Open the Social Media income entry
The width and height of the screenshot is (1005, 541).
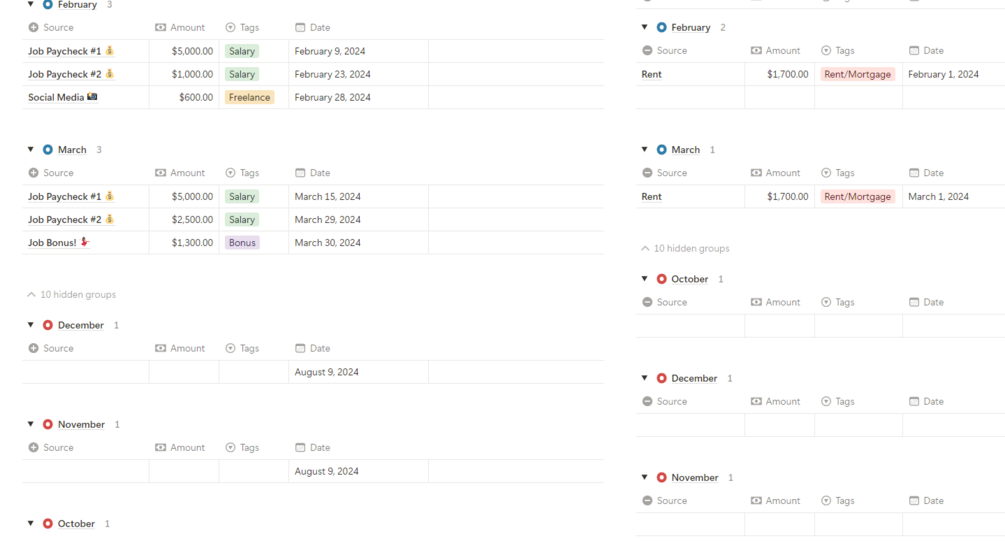56,97
